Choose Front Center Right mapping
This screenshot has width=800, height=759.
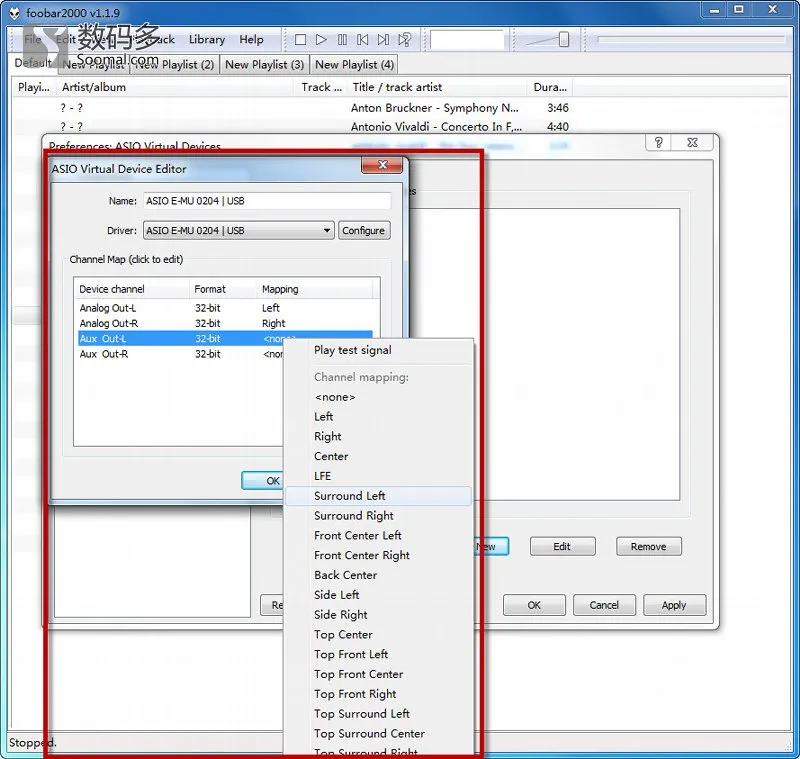pos(378,555)
